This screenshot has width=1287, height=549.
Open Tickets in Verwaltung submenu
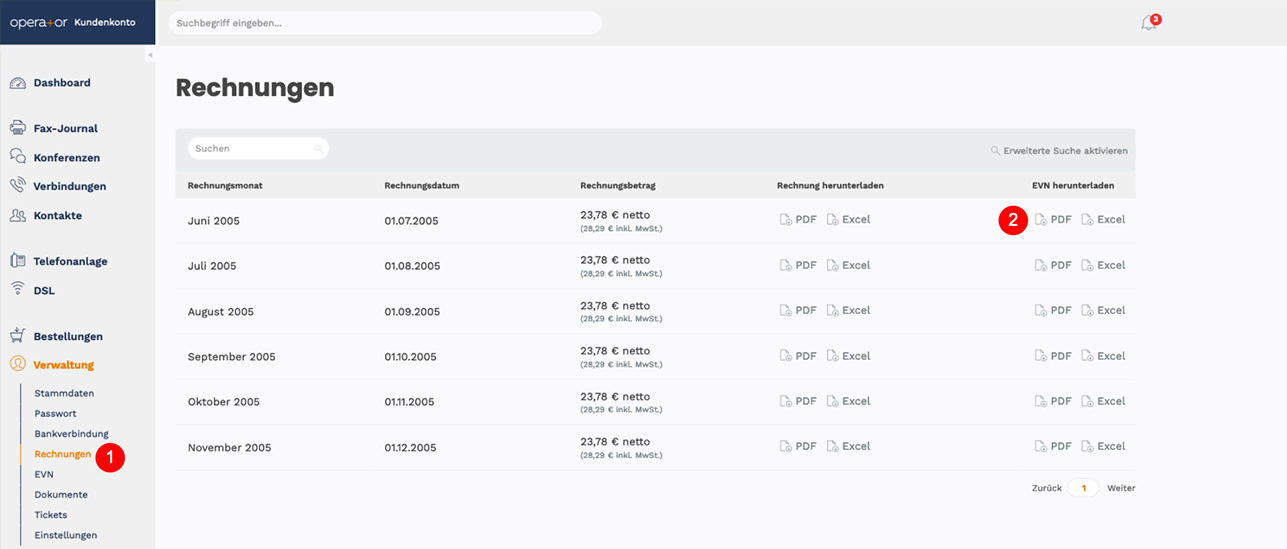(51, 515)
